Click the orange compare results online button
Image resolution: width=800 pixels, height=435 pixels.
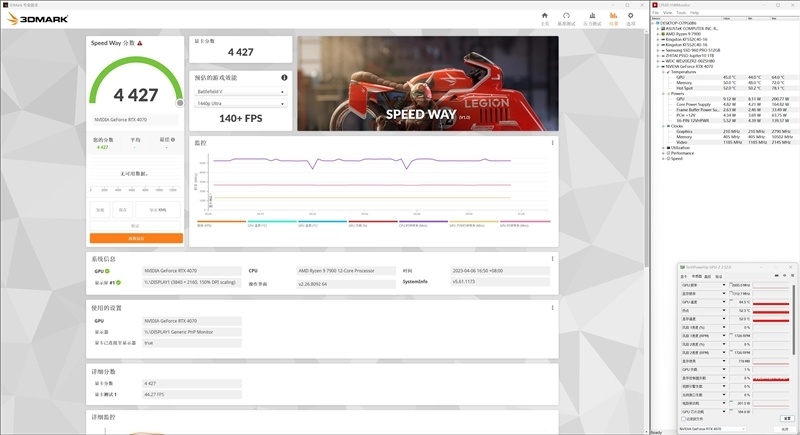tap(136, 238)
